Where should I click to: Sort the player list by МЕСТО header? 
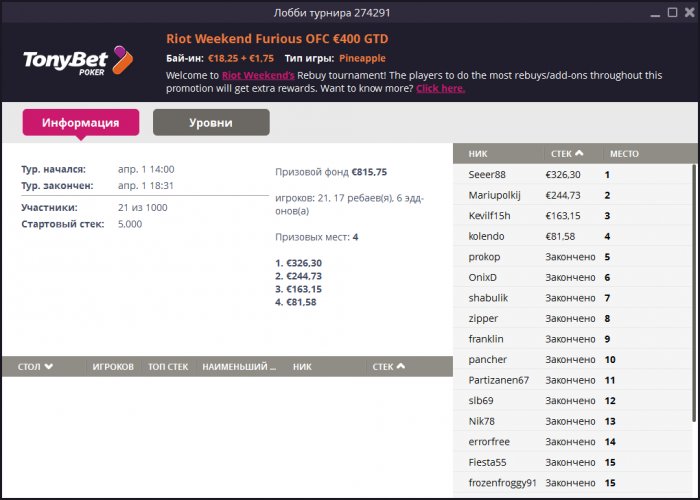[624, 154]
